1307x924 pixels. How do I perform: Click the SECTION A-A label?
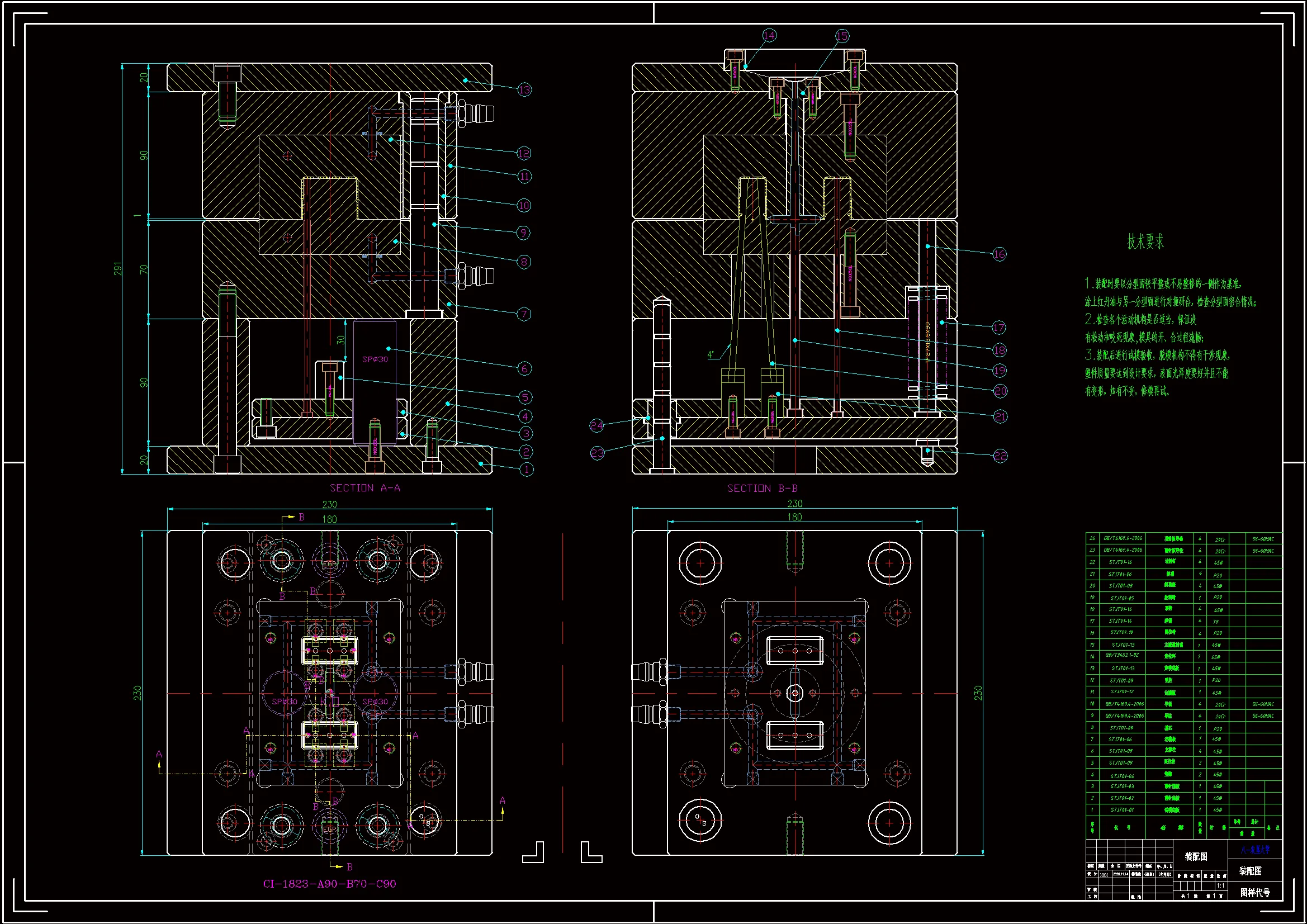click(x=365, y=488)
